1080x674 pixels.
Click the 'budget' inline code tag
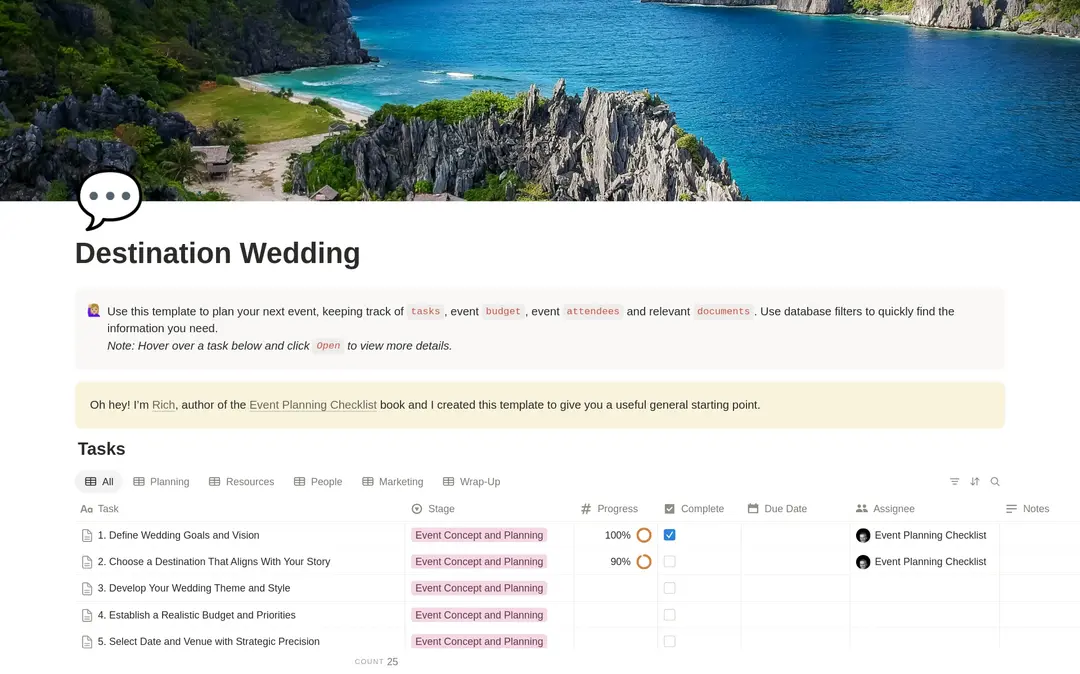tap(503, 311)
